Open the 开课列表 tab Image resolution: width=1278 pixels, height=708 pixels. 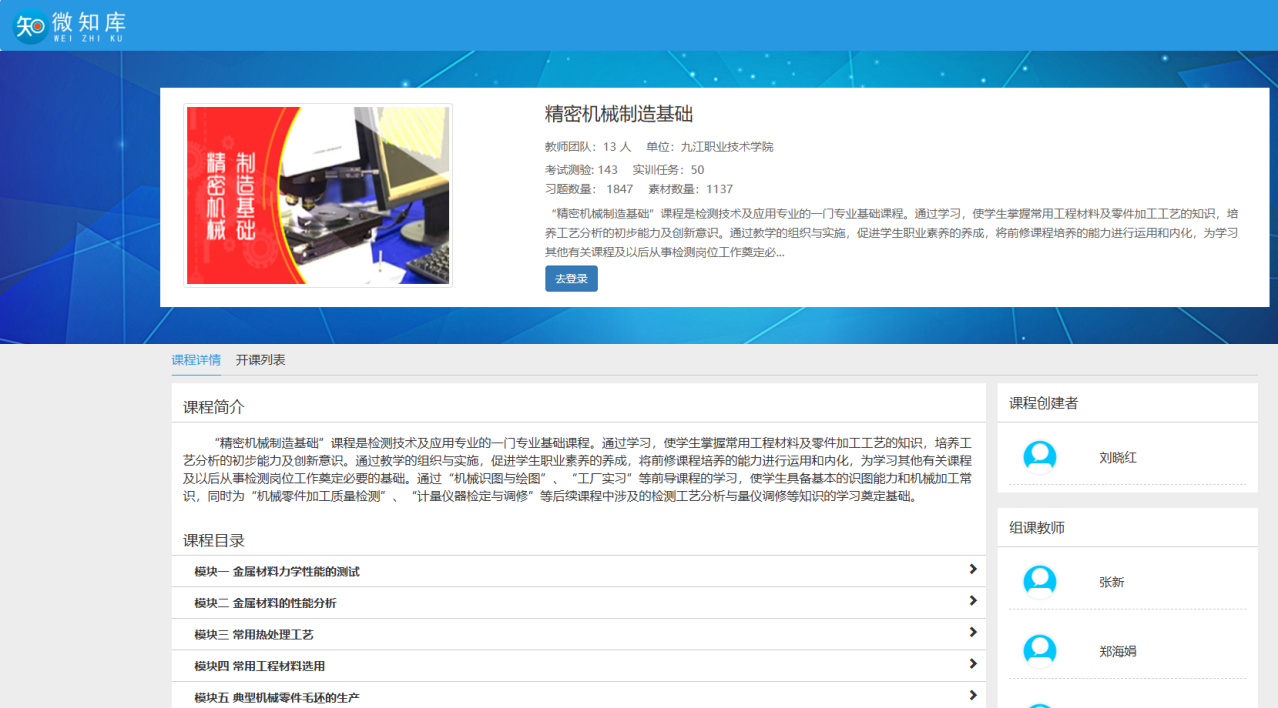(x=260, y=360)
